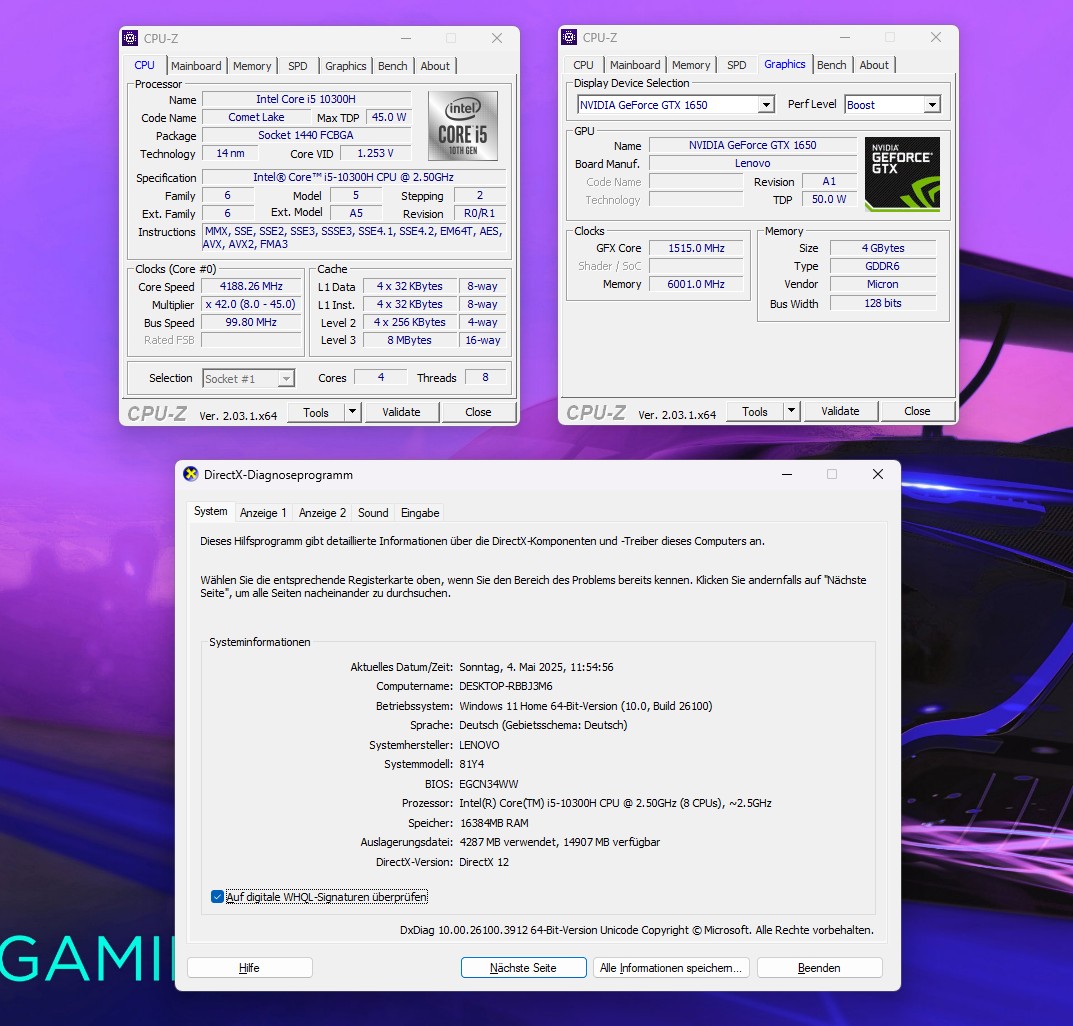Open Tools dropdown arrow in Graphics window
Viewport: 1073px width, 1026px height.
791,411
